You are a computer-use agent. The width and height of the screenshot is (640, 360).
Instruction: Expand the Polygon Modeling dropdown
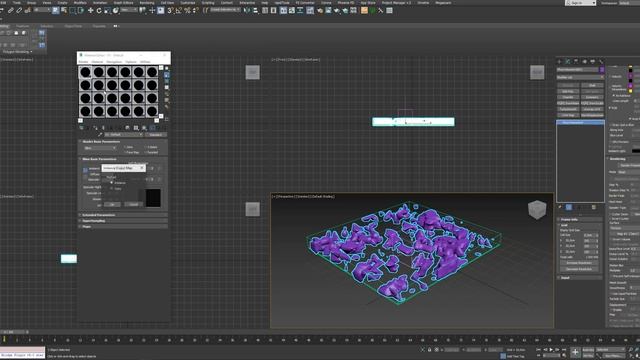click(17, 52)
